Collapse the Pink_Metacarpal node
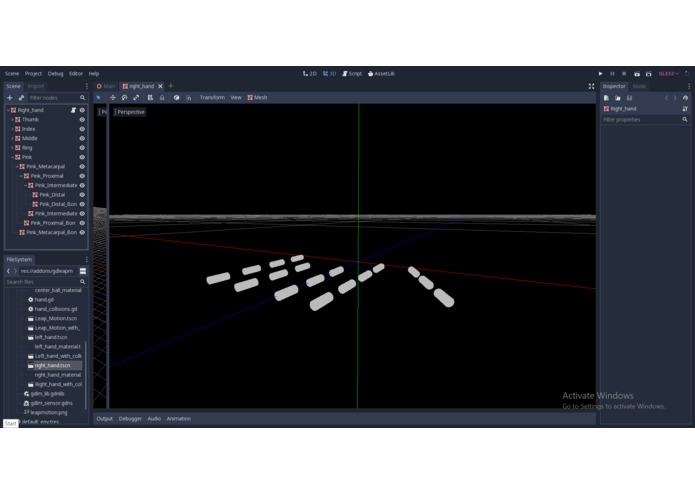This screenshot has height=494, width=695. click(17, 167)
